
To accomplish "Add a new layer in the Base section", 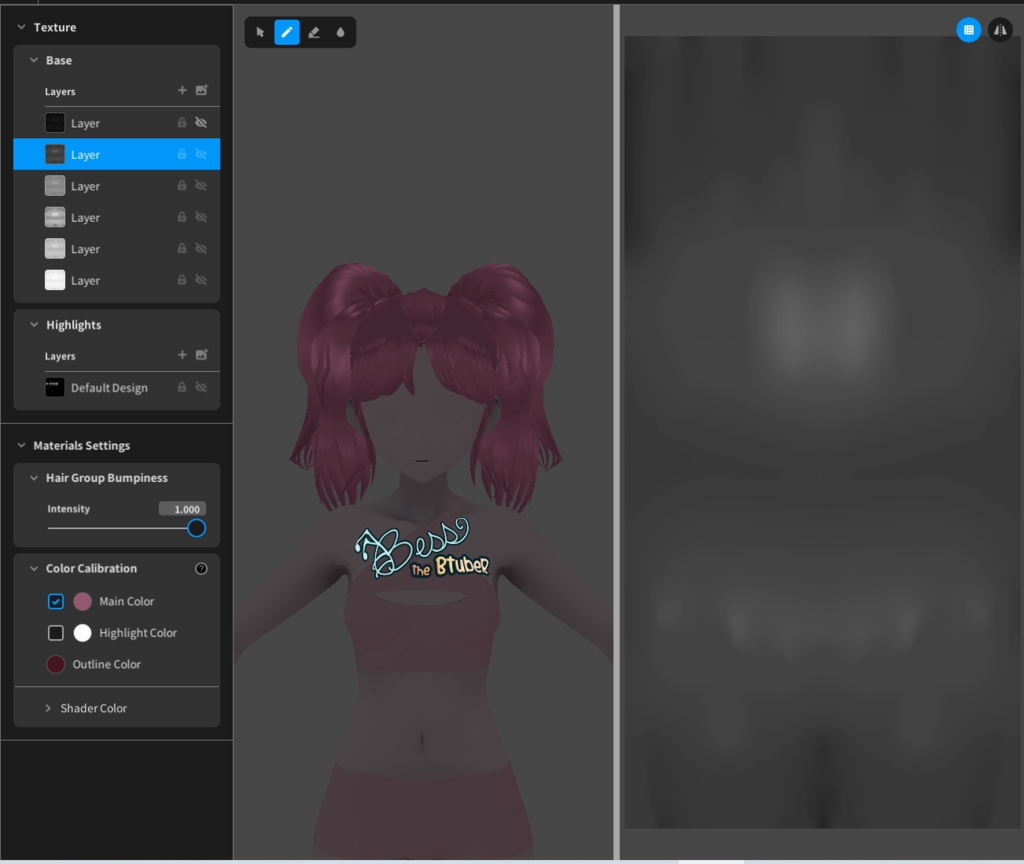I will point(182,90).
